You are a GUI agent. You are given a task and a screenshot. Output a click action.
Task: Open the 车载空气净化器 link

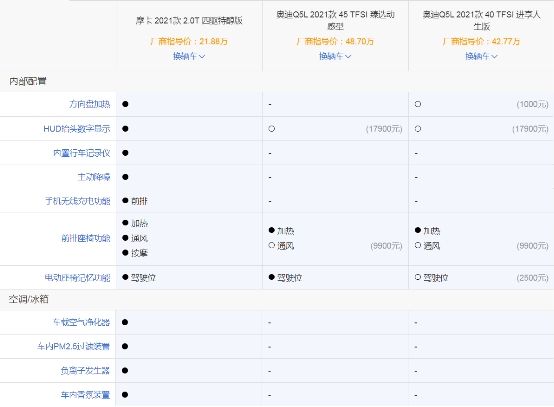click(x=81, y=322)
